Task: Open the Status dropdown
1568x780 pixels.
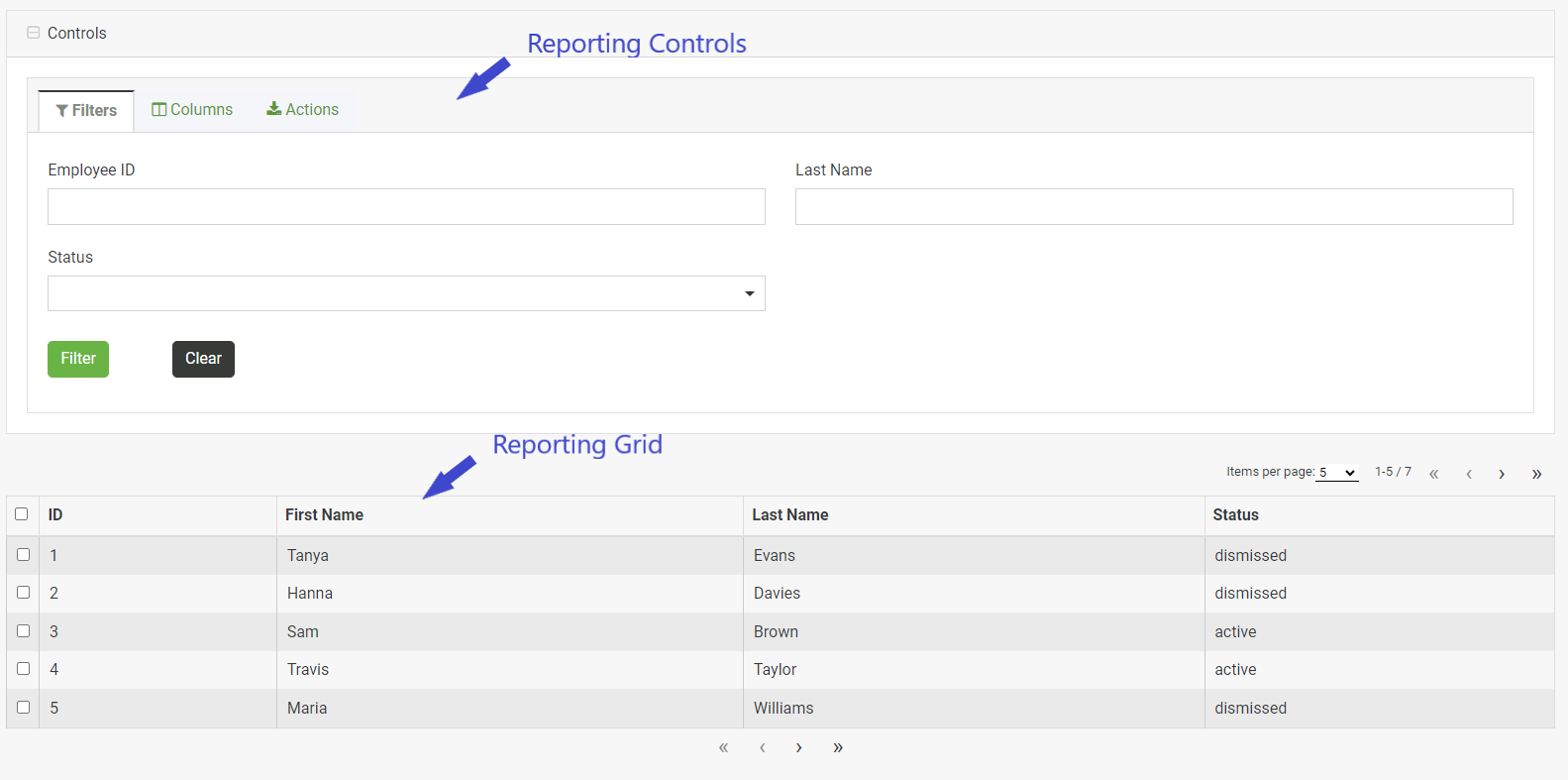Action: (406, 293)
